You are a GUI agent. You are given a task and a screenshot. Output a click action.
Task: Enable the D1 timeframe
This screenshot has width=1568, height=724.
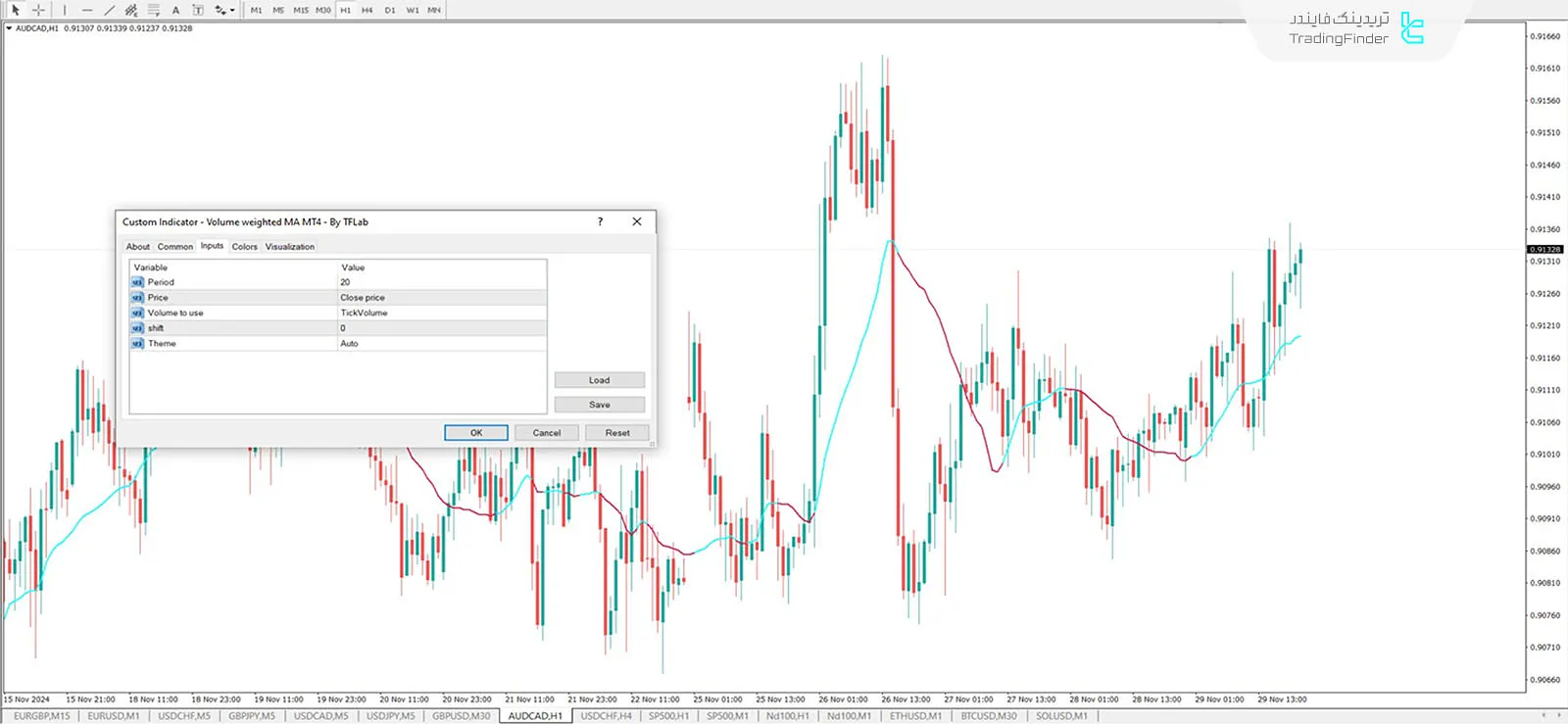click(390, 10)
